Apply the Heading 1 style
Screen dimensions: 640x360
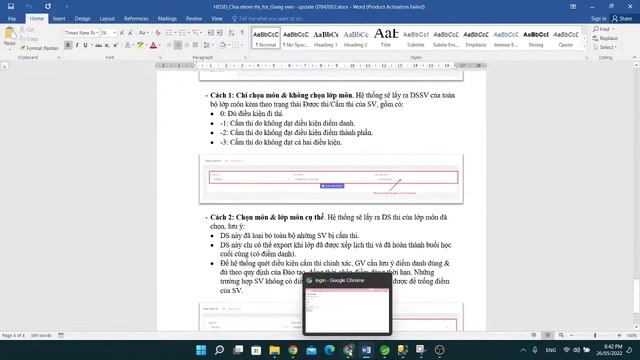(326, 38)
